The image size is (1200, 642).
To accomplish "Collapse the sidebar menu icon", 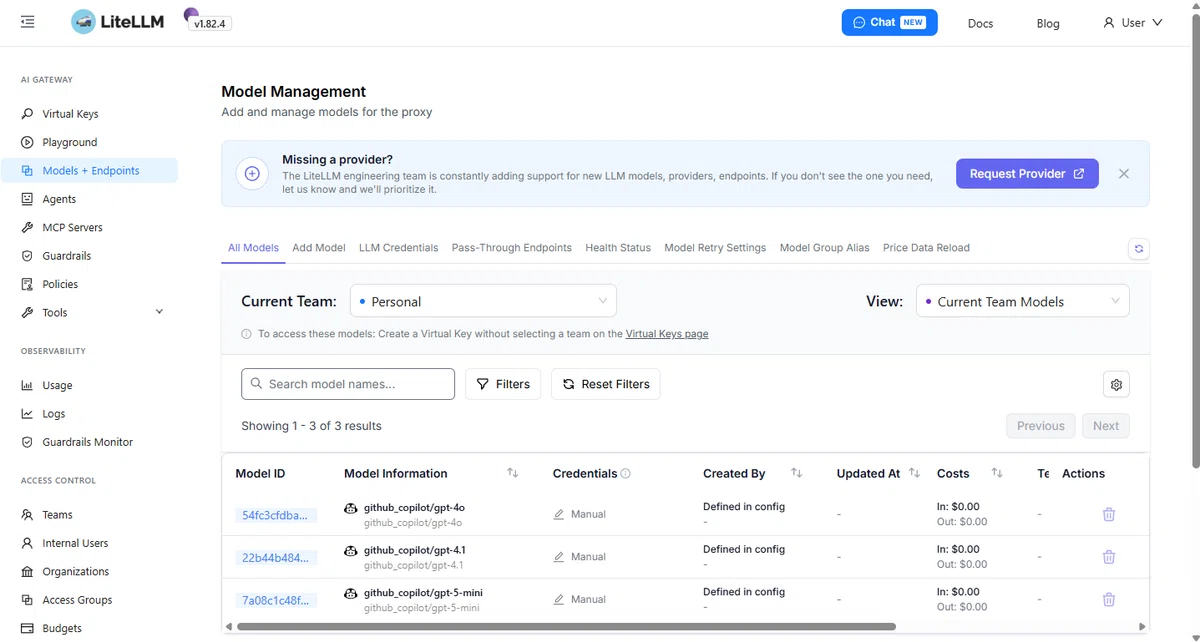I will [x=27, y=22].
